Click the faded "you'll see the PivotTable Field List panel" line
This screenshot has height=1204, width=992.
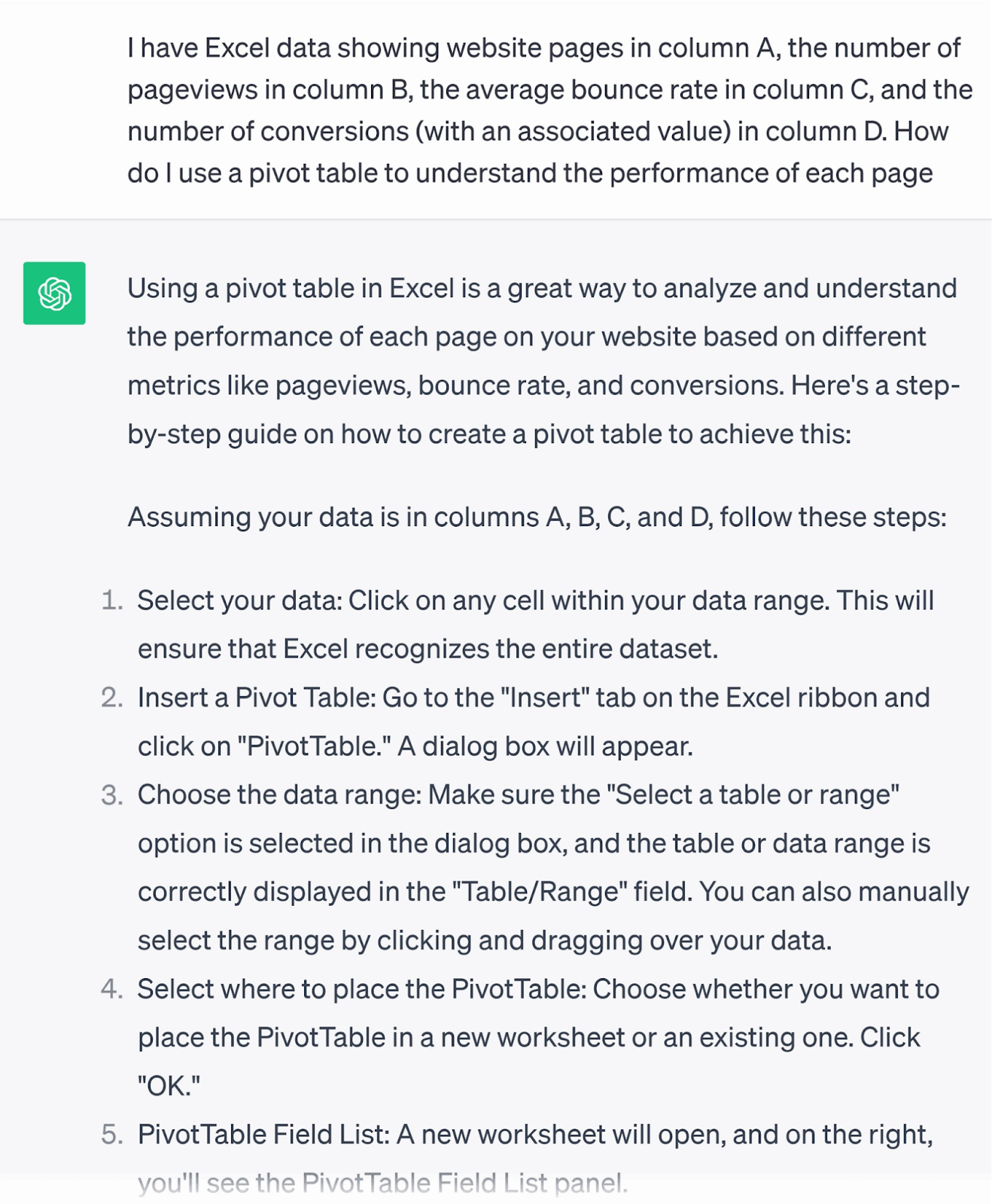pyautogui.click(x=382, y=1184)
